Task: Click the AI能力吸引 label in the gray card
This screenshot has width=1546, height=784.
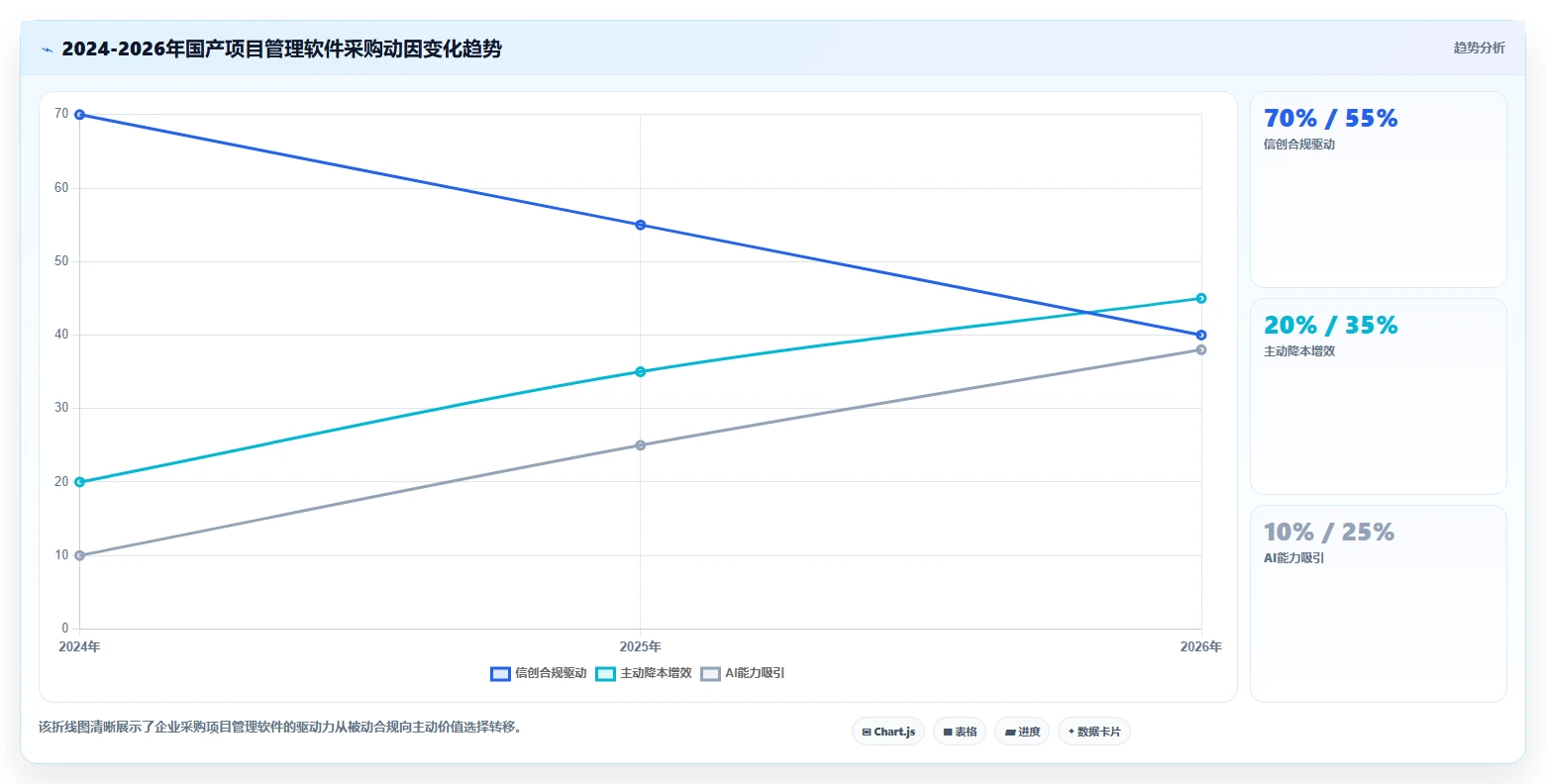Action: 1293,558
